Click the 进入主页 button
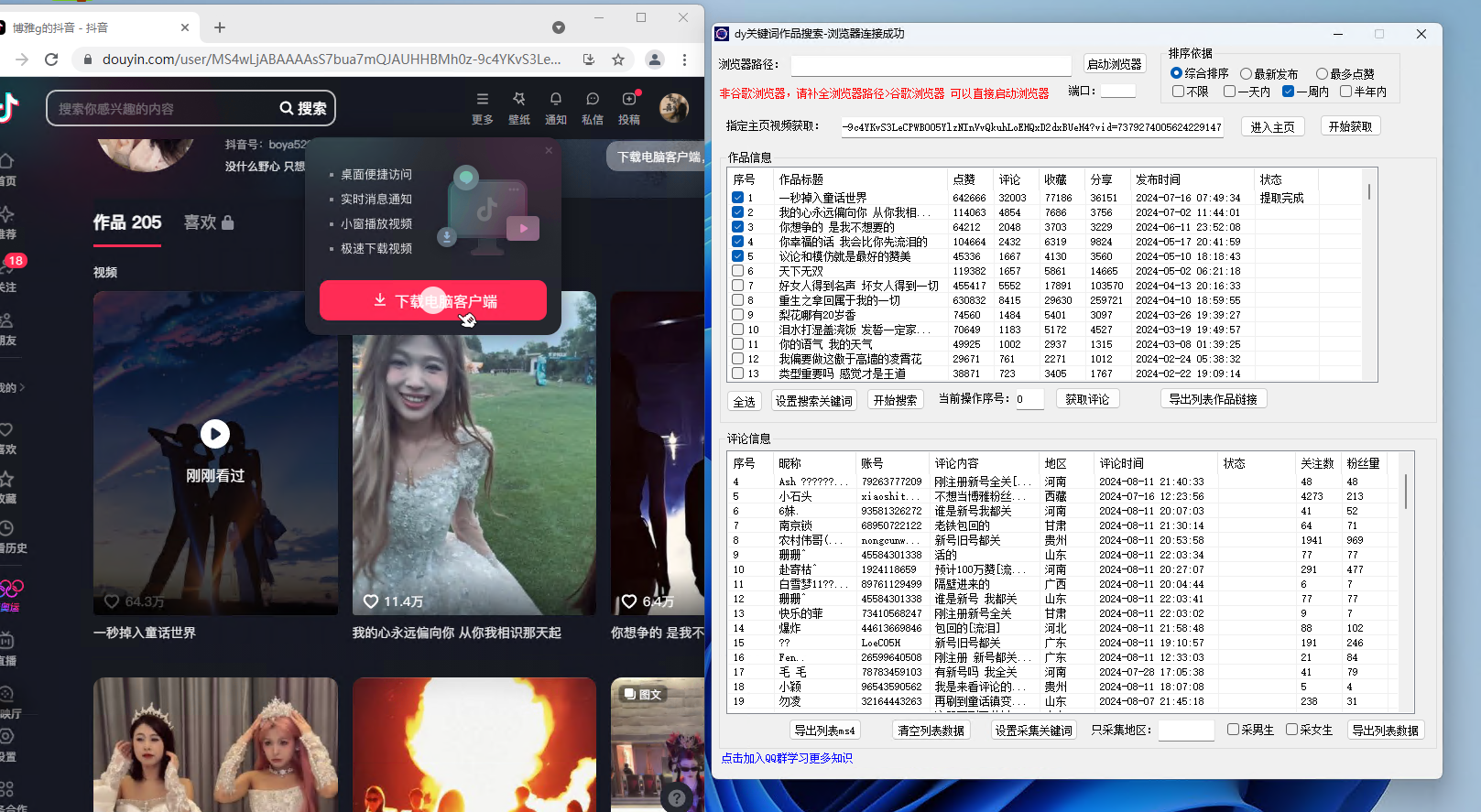The height and width of the screenshot is (812, 1481). click(1272, 126)
